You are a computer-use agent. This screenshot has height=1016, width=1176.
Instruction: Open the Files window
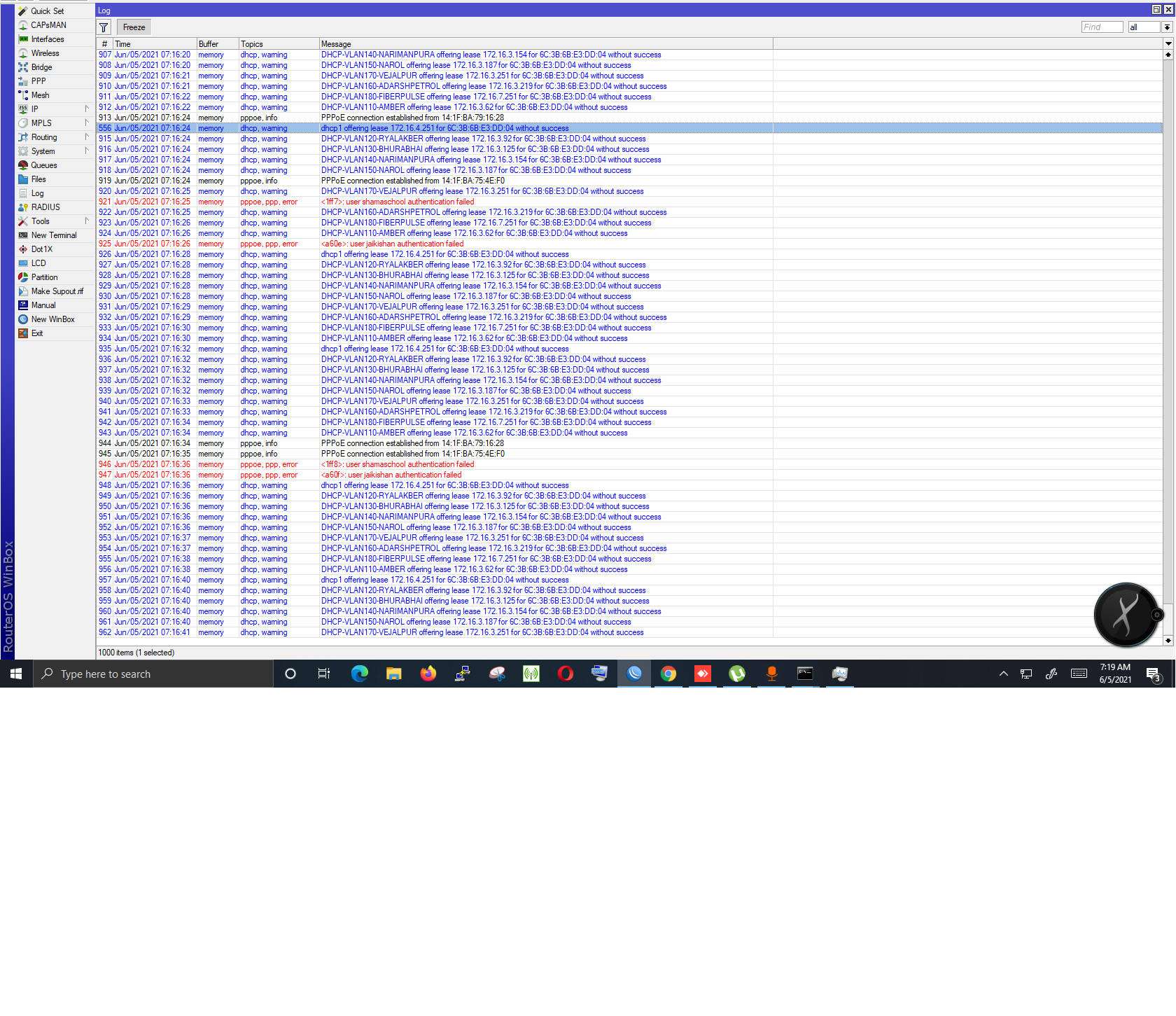[x=38, y=179]
